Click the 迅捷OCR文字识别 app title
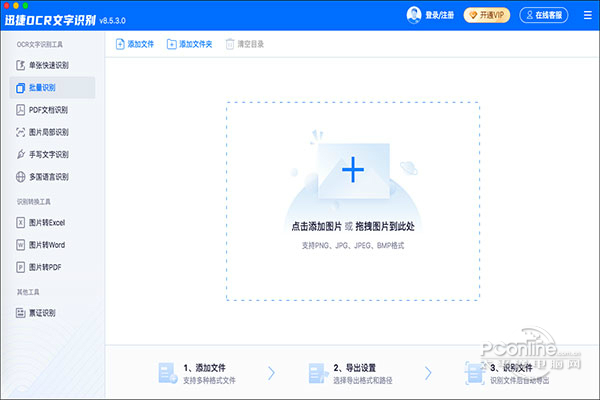Screen dimensions: 600x400 (x=50, y=20)
